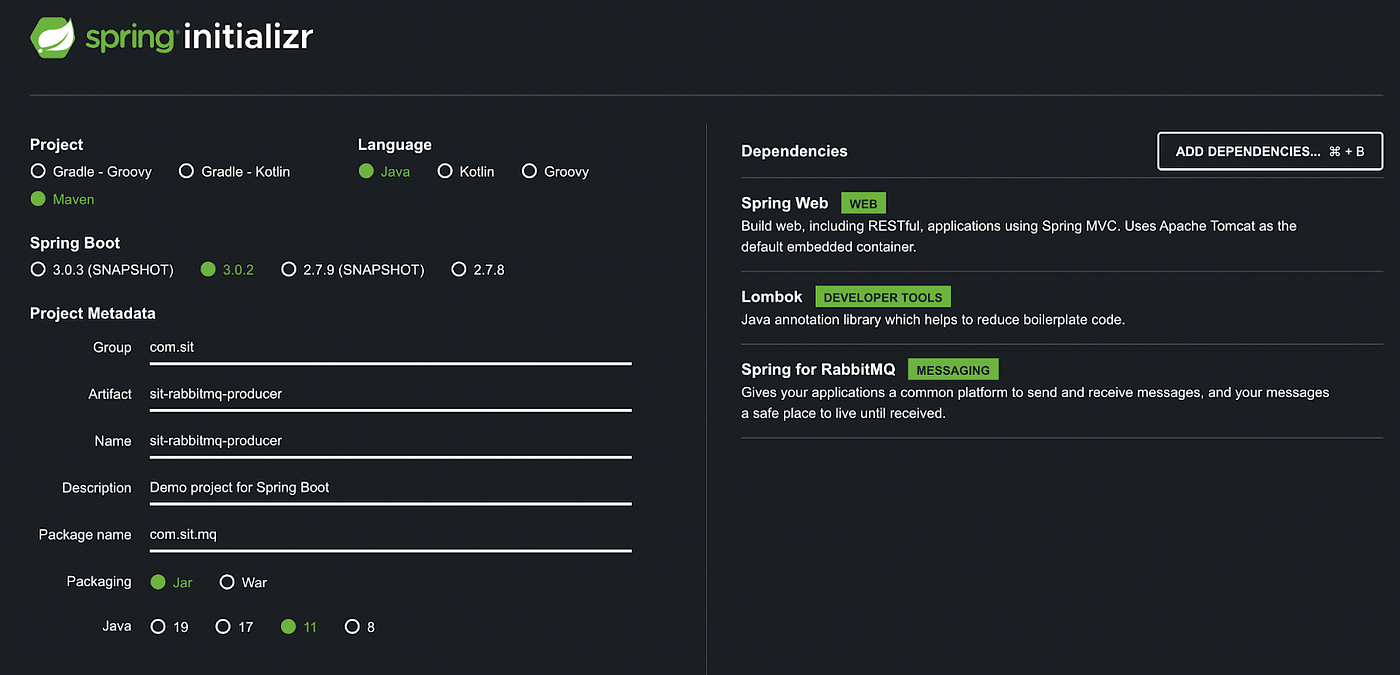Select Spring Boot version 3.0.2

click(x=227, y=269)
